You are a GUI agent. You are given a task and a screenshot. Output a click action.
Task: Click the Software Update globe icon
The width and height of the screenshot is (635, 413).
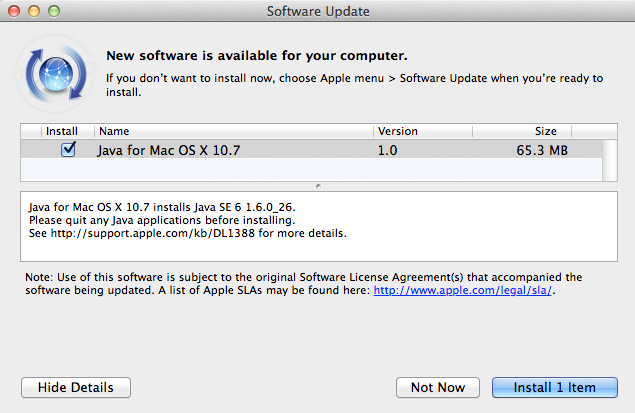tap(55, 73)
